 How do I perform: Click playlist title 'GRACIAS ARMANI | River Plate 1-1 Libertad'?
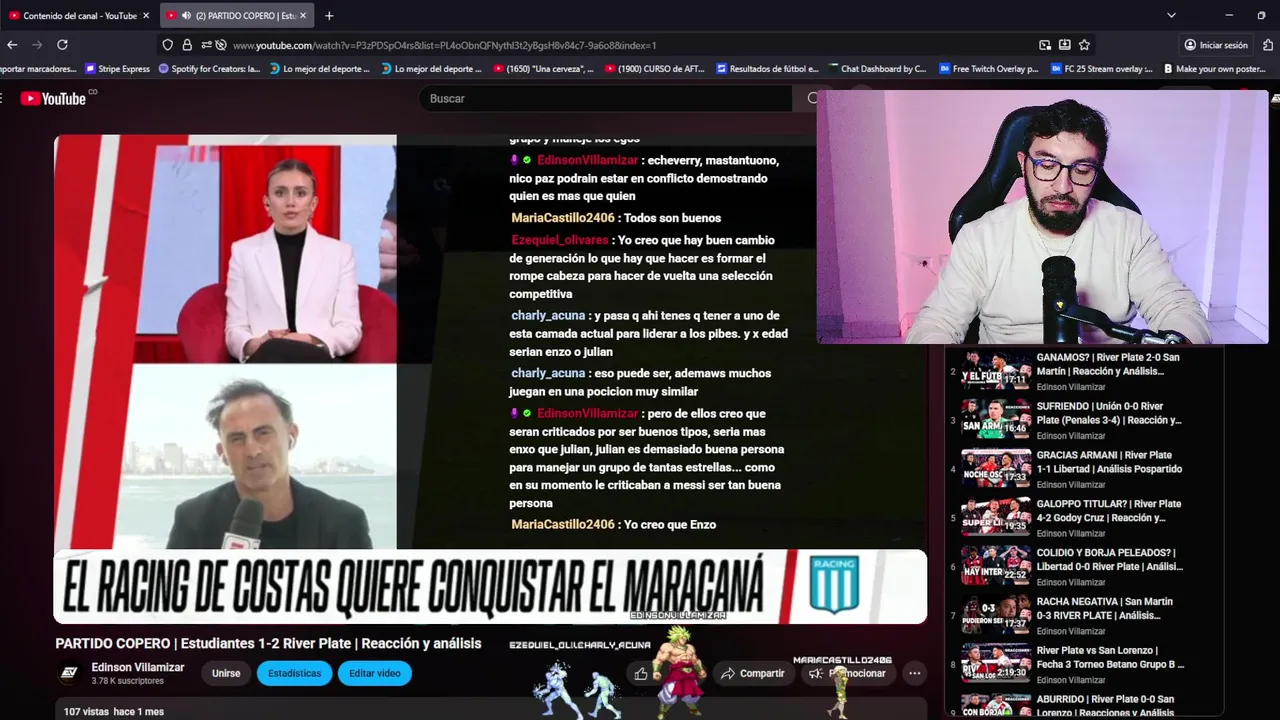[x=1110, y=462]
